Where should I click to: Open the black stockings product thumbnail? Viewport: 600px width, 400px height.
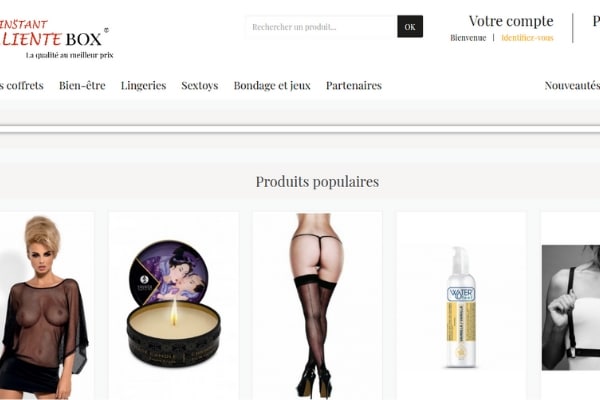pyautogui.click(x=317, y=306)
